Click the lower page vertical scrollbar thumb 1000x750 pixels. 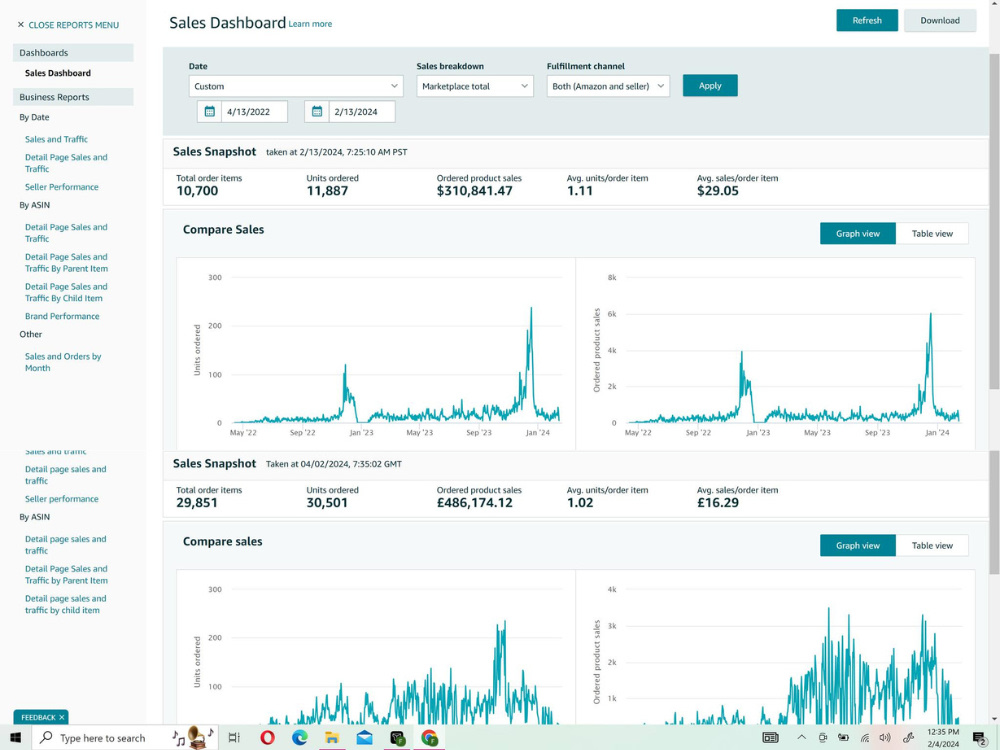click(994, 512)
